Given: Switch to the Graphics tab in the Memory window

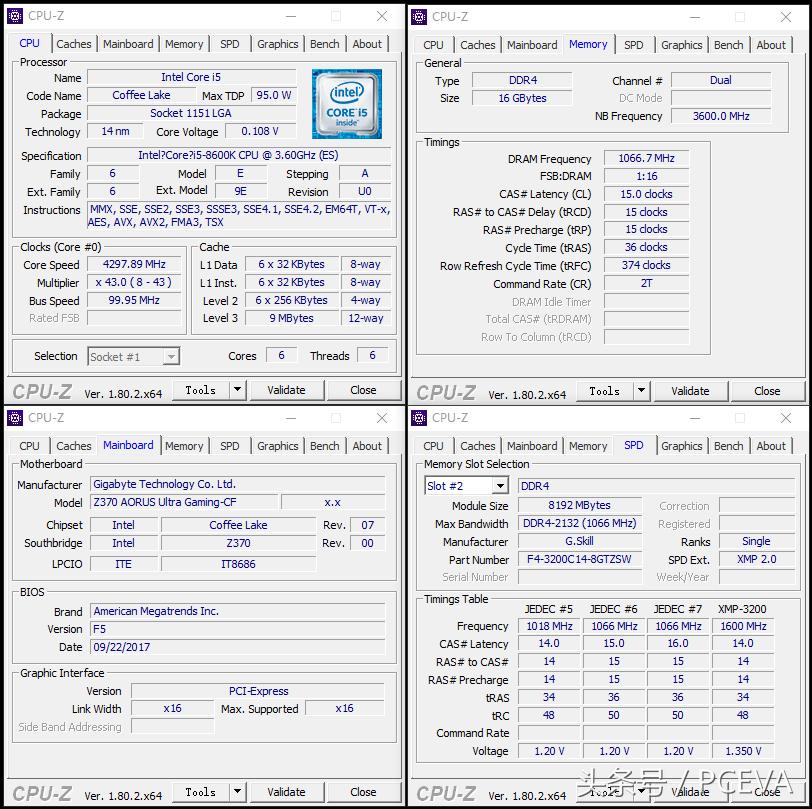Looking at the screenshot, I should pos(681,44).
